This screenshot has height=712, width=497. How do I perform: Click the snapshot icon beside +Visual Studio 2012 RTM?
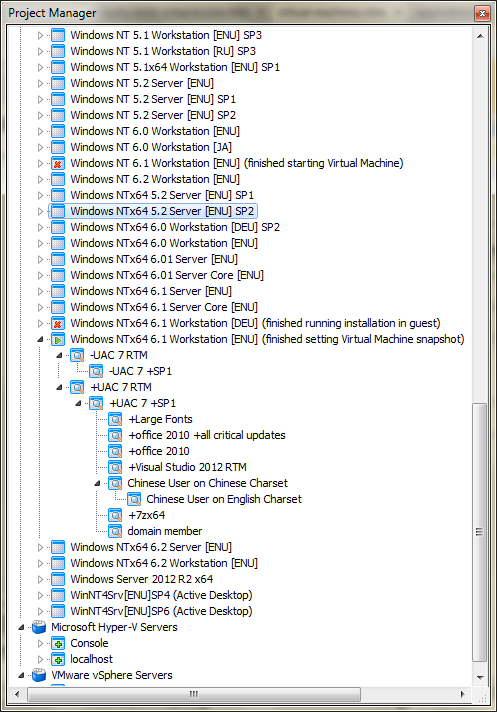click(x=115, y=467)
